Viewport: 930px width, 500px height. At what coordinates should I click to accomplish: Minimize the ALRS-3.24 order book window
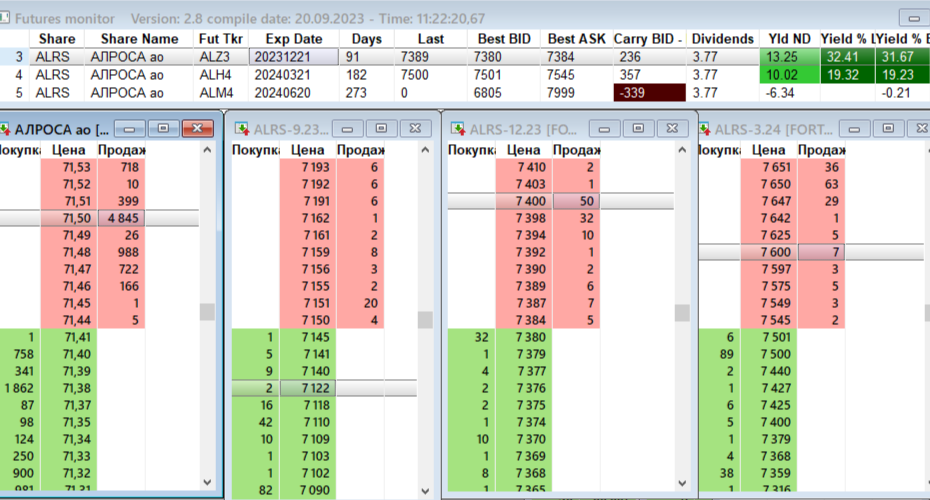854,128
